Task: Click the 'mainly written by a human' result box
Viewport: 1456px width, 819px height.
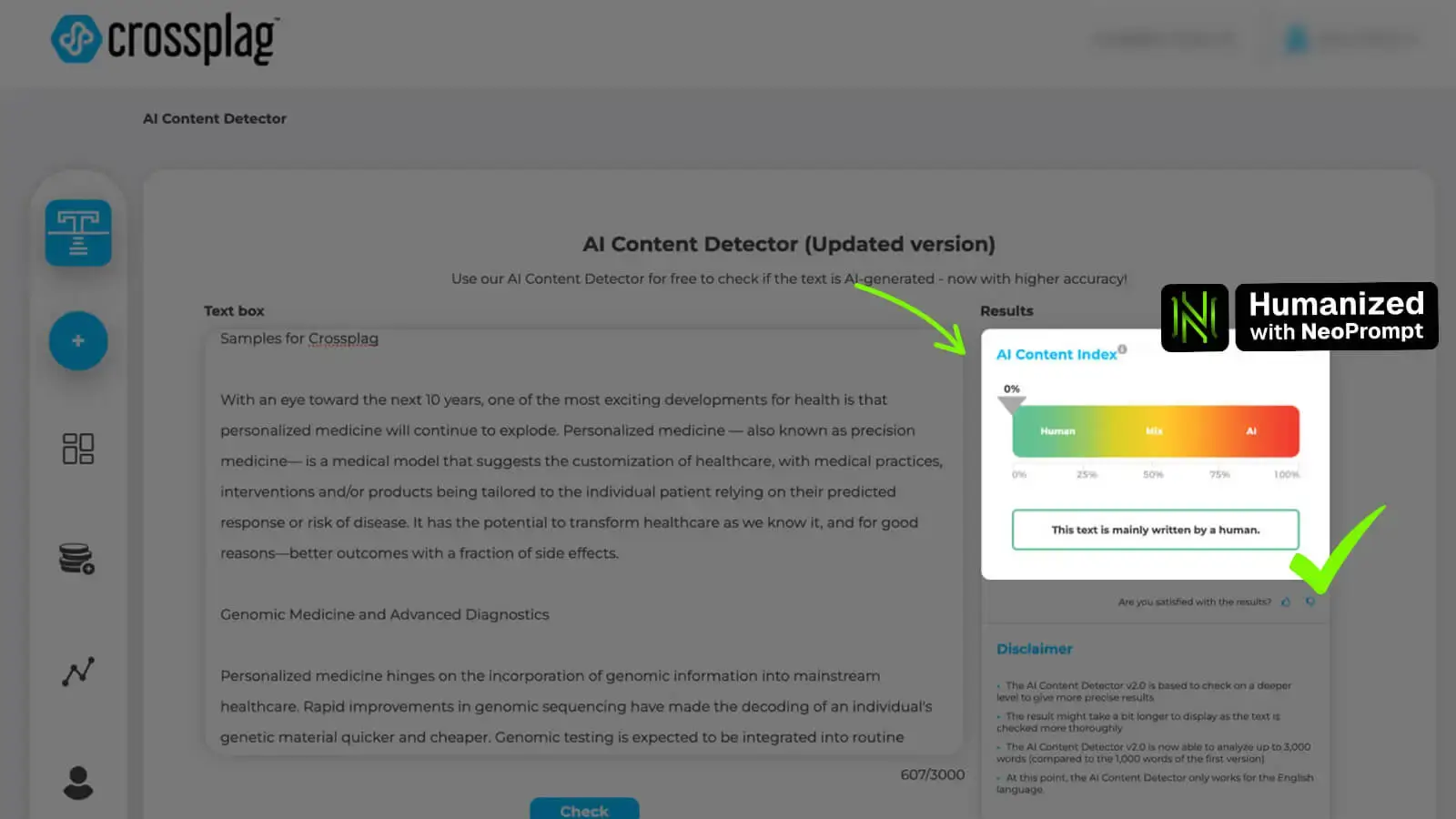Action: (x=1155, y=530)
